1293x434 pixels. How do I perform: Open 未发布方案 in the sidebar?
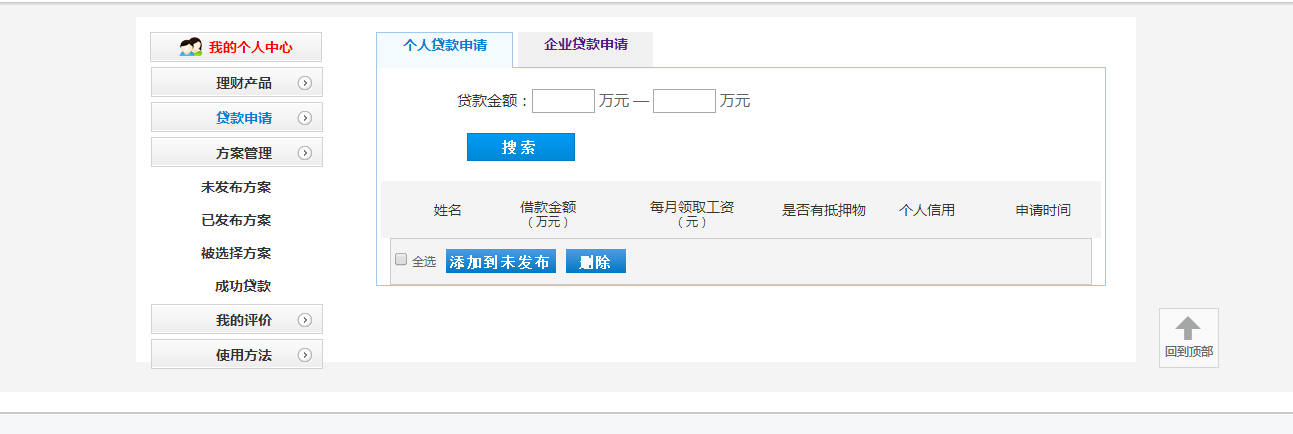[236, 187]
